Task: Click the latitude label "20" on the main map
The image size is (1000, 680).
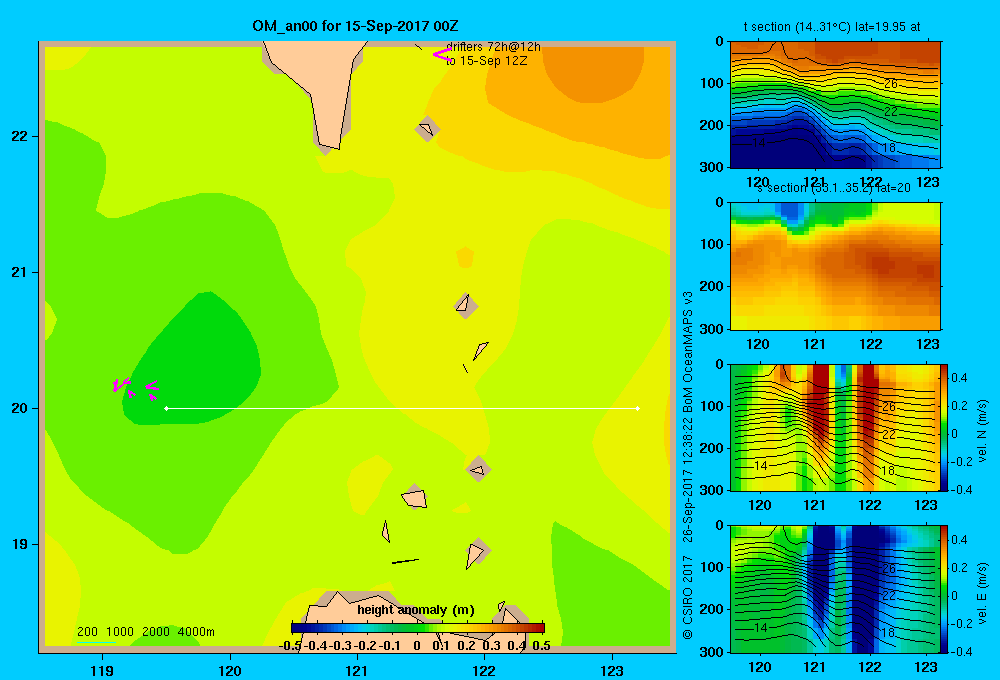Action: (20, 408)
